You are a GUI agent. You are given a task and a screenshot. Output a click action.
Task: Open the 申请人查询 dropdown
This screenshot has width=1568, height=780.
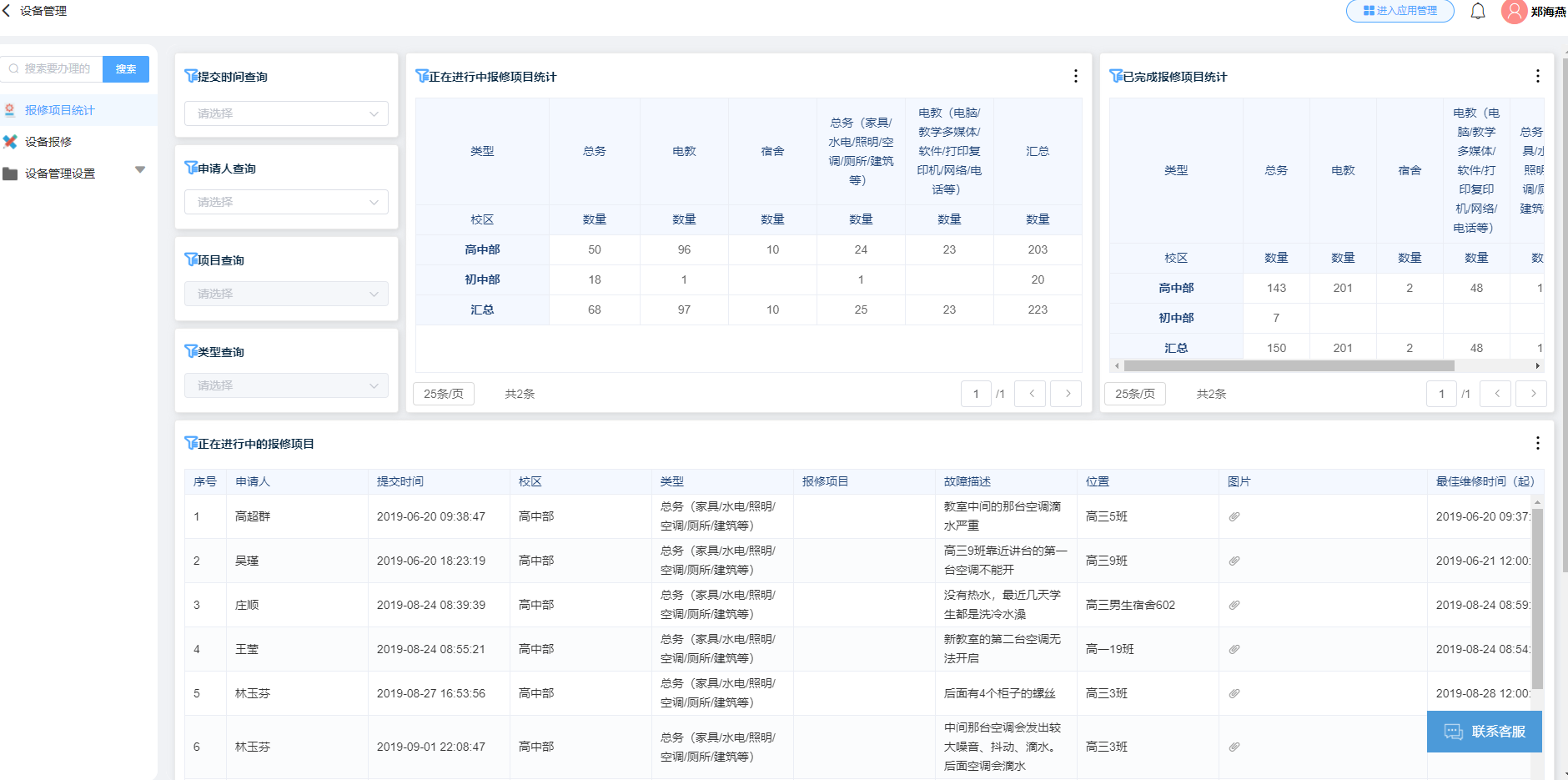coord(285,201)
